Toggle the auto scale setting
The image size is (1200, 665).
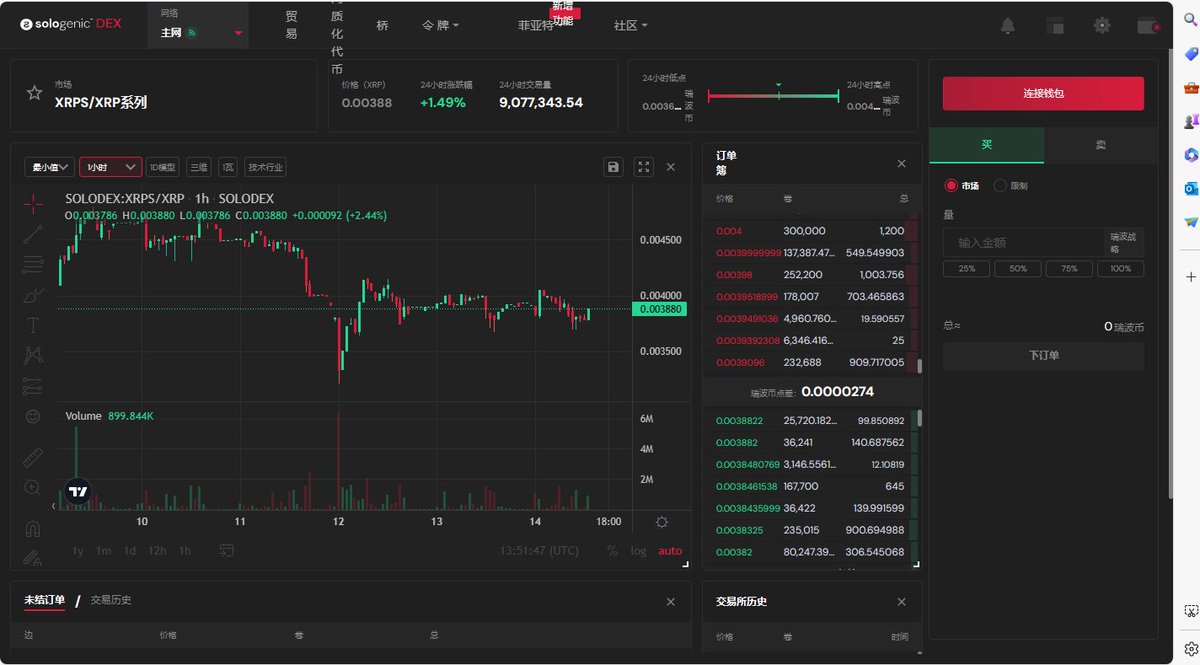point(669,550)
